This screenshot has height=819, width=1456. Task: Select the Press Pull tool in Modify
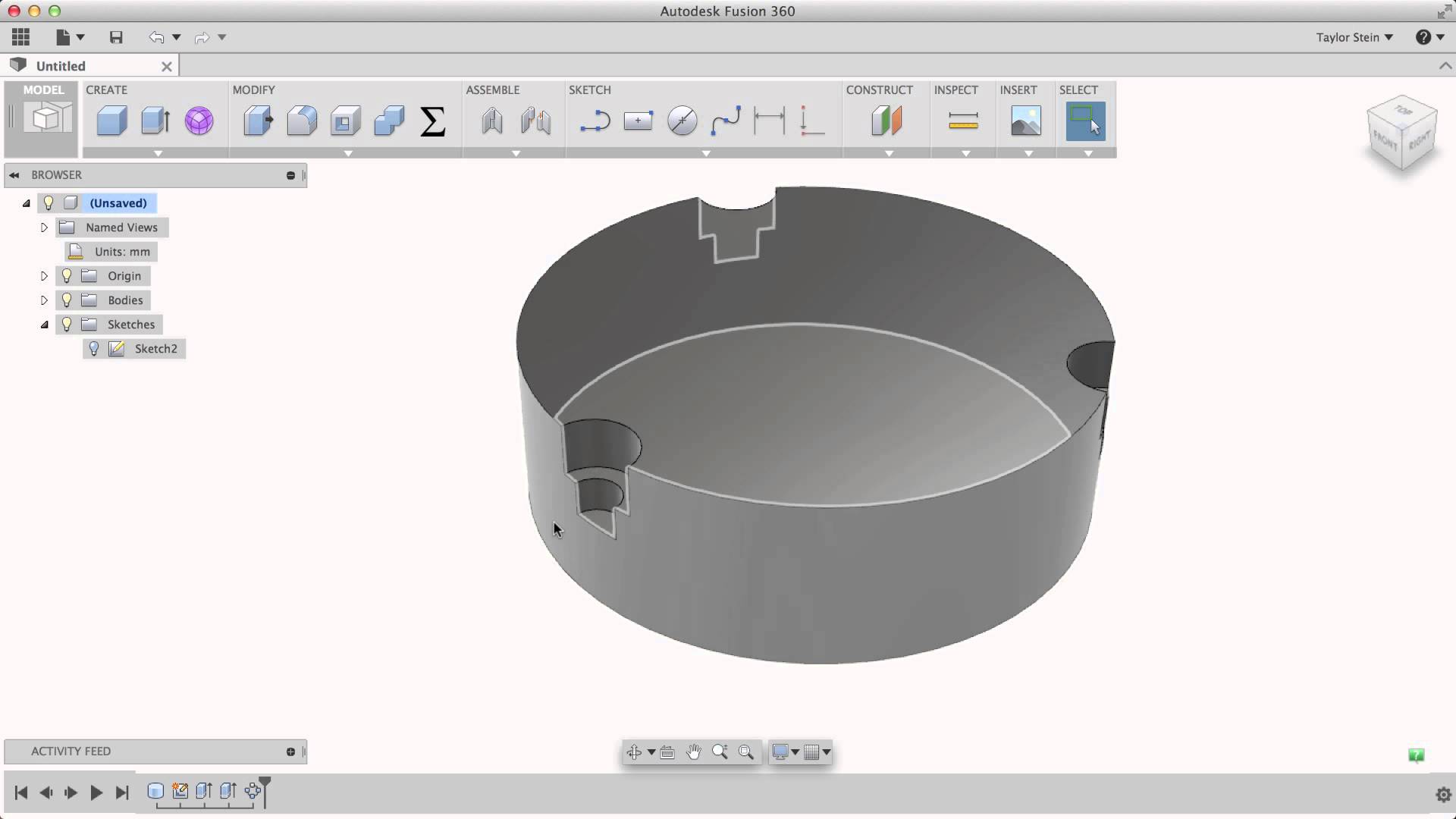coord(256,120)
